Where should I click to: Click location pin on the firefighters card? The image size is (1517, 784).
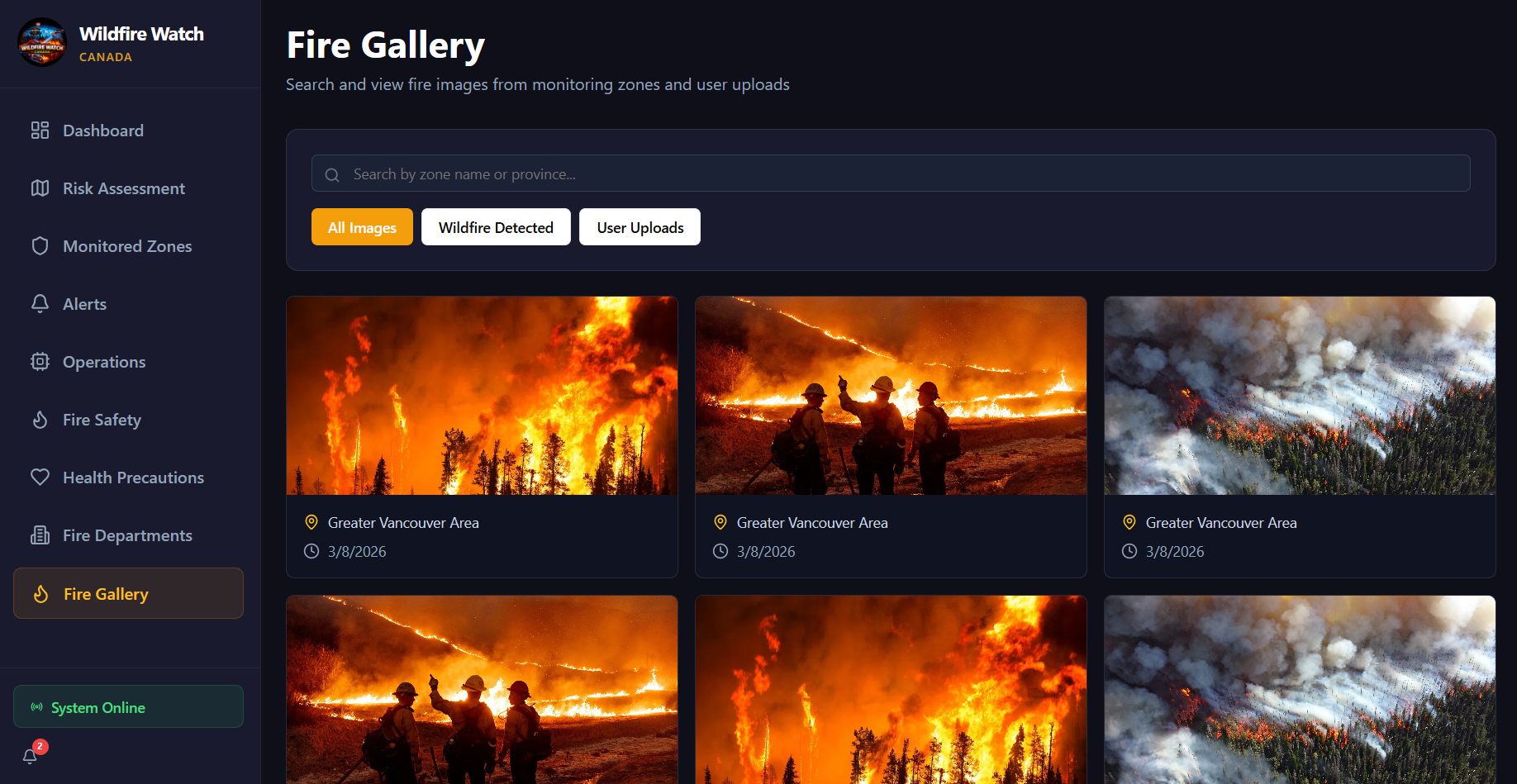[720, 522]
